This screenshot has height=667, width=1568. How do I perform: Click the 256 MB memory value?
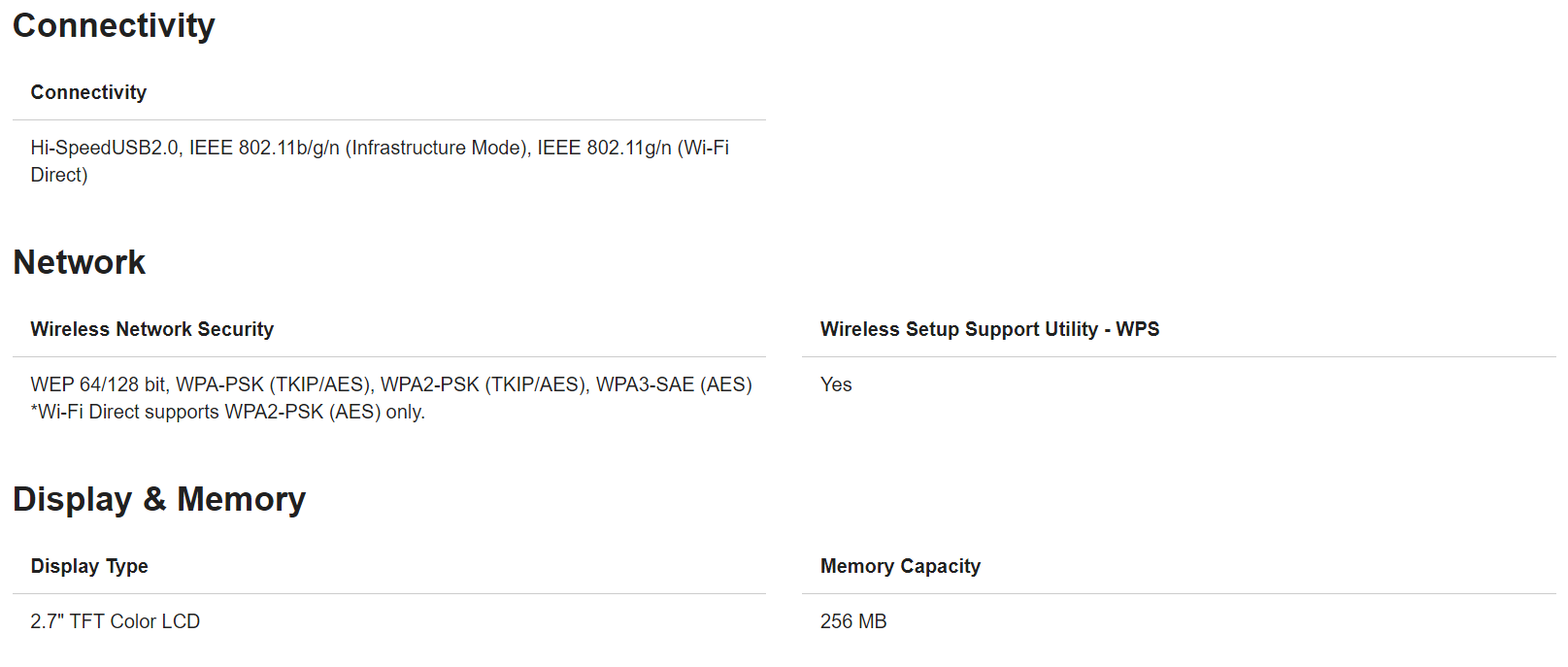pyautogui.click(x=853, y=621)
